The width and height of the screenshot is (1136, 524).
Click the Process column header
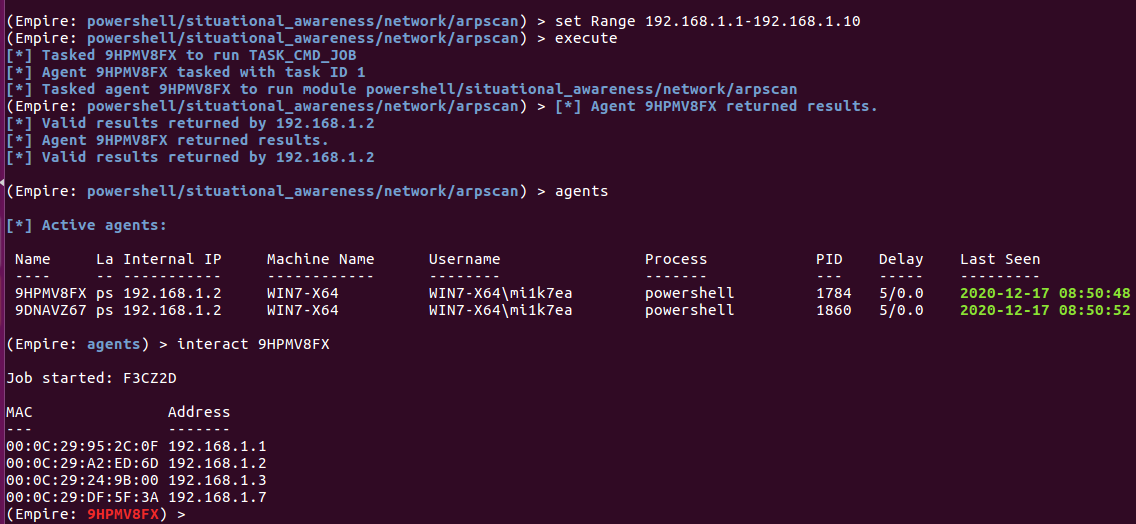click(676, 259)
